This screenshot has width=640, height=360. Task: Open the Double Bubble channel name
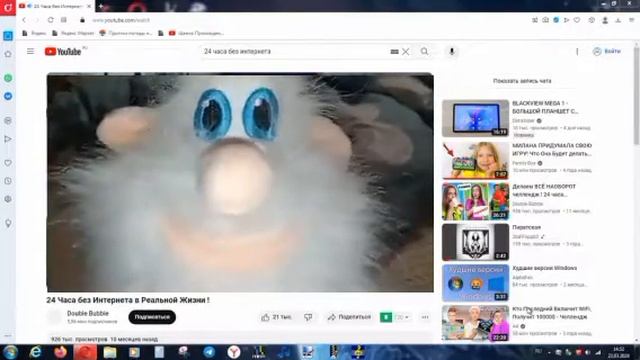click(x=88, y=313)
